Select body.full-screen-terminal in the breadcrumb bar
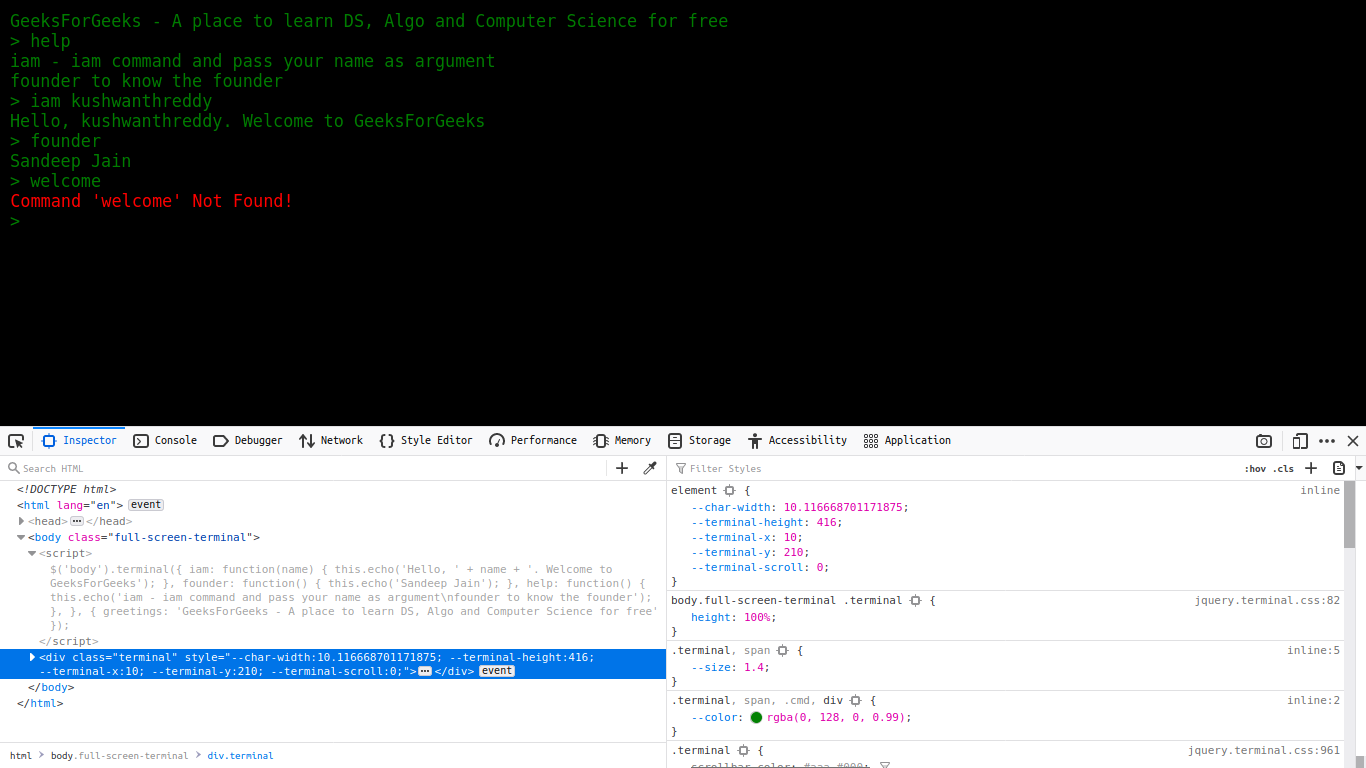This screenshot has height=768, width=1366. pos(119,756)
